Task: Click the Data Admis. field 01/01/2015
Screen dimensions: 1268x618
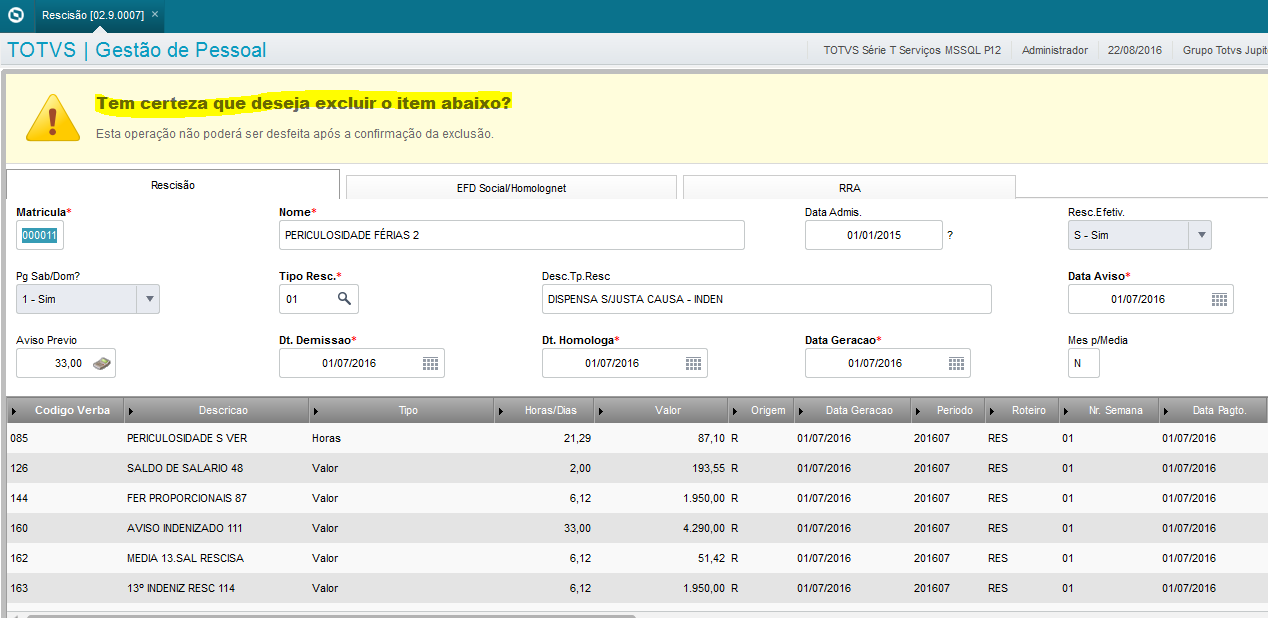Action: click(x=874, y=235)
